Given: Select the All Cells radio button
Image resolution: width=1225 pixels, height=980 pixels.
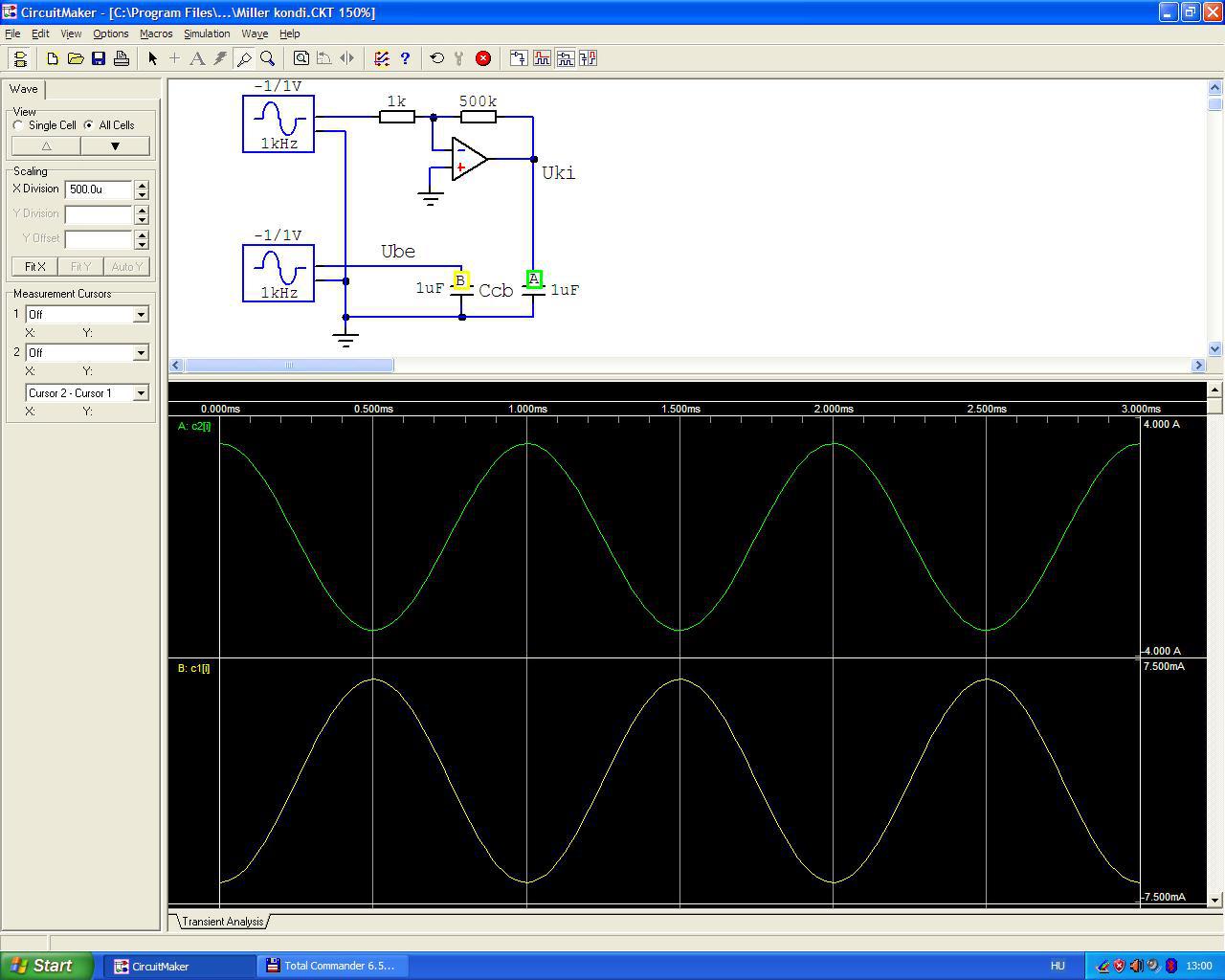Looking at the screenshot, I should 89,125.
